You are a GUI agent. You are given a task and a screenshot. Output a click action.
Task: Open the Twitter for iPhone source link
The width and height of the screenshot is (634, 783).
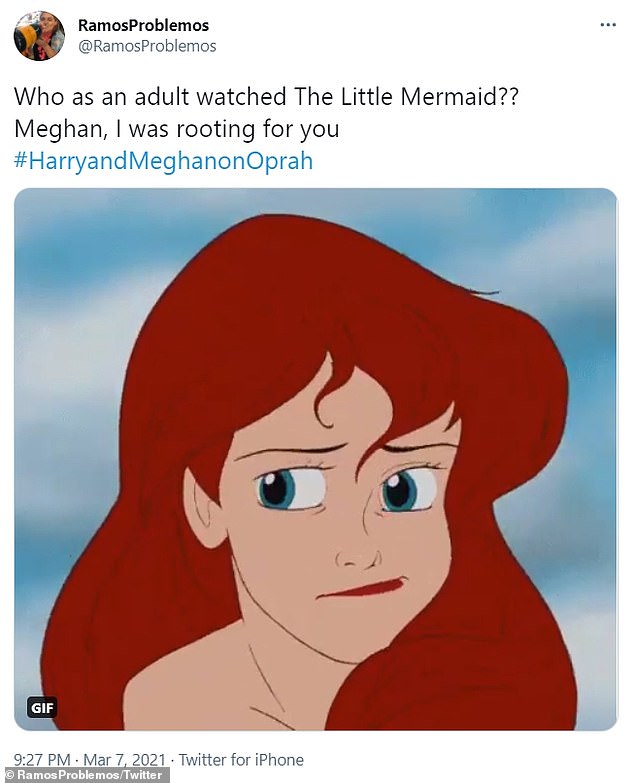point(241,760)
